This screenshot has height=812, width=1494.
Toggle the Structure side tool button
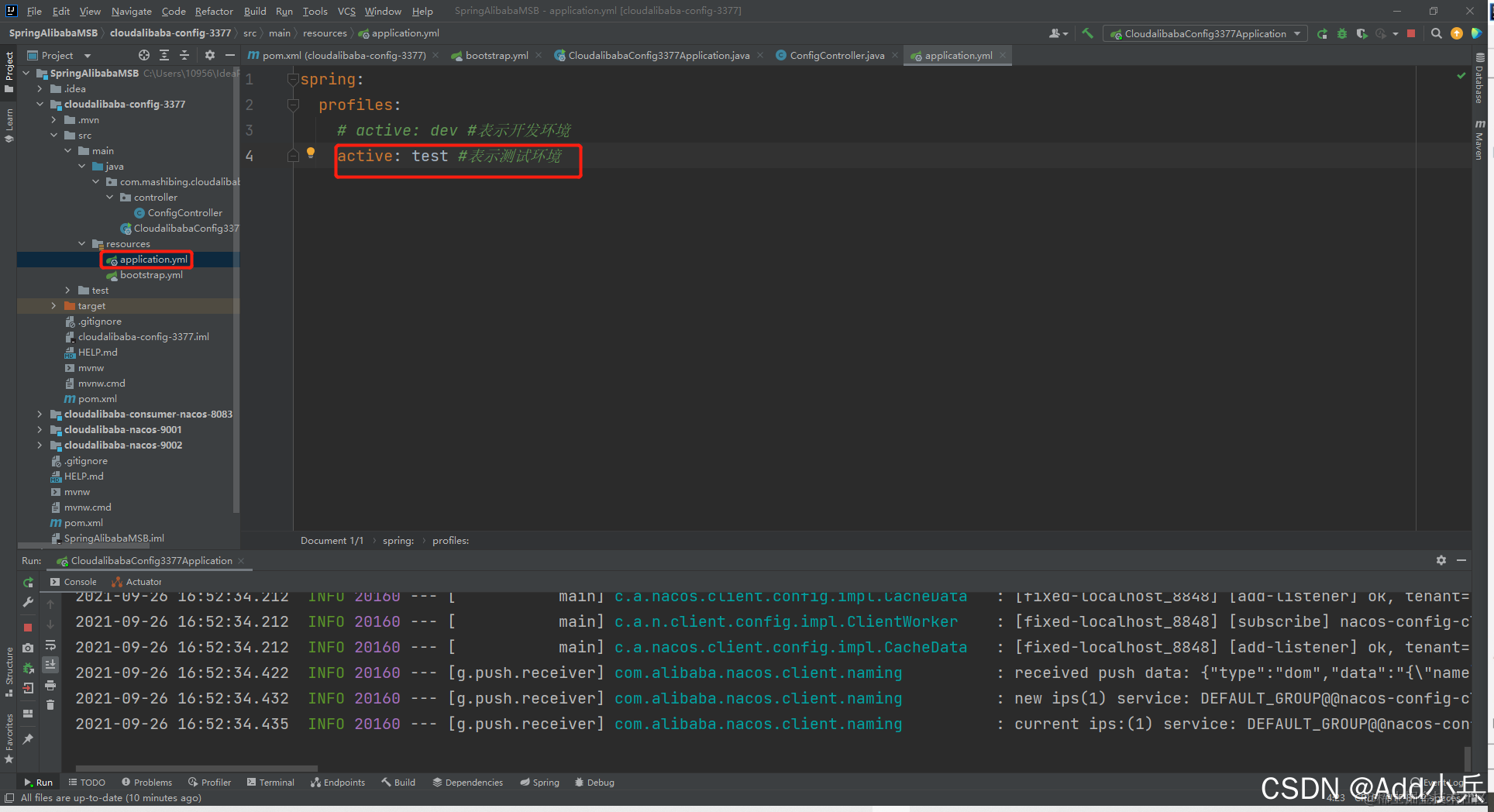coord(9,671)
